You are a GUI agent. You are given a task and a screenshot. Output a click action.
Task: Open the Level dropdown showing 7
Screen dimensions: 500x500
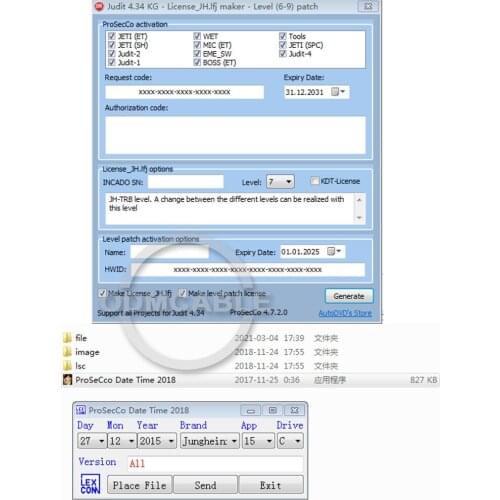(x=280, y=182)
